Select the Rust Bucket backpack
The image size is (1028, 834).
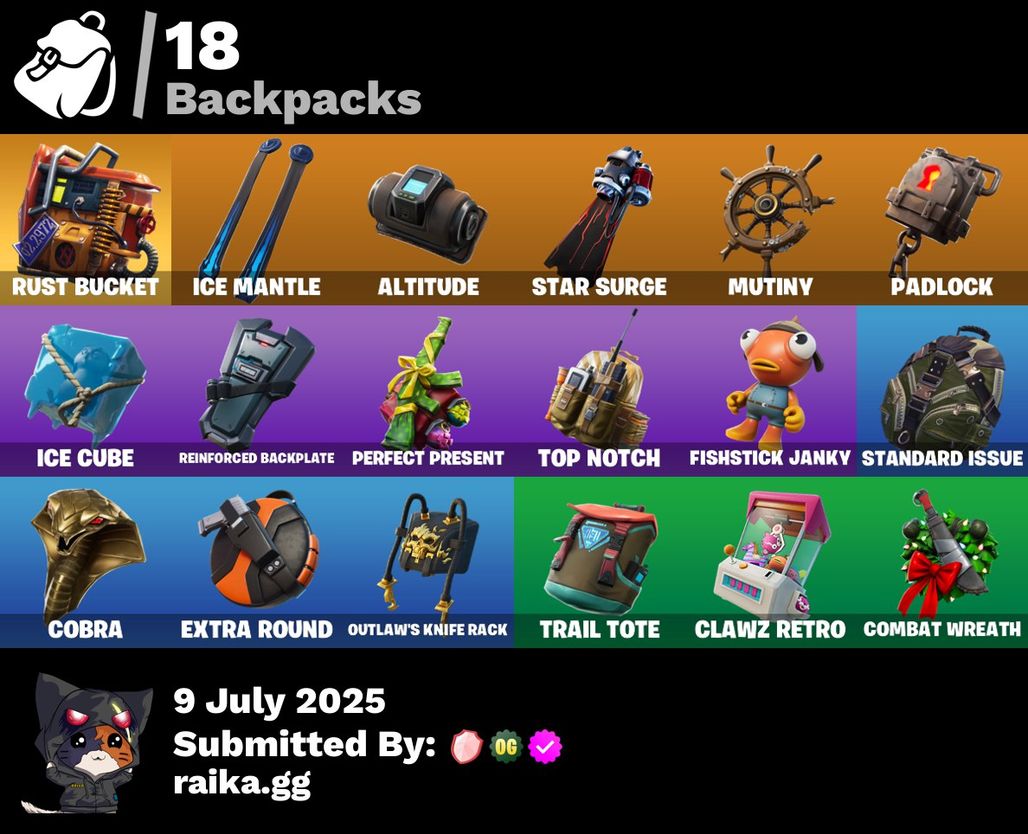coord(85,220)
